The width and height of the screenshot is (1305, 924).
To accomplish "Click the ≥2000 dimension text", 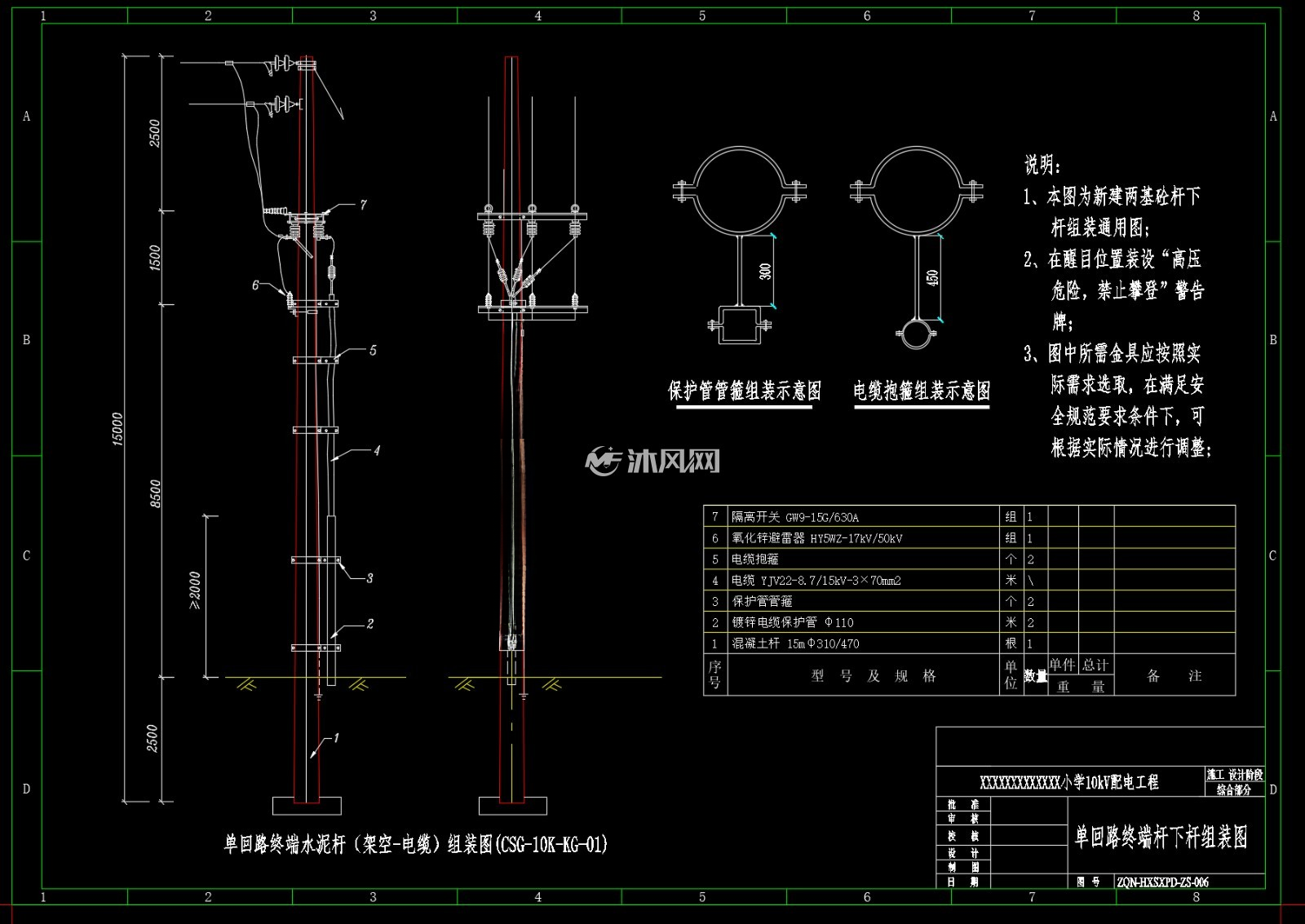I will point(195,590).
